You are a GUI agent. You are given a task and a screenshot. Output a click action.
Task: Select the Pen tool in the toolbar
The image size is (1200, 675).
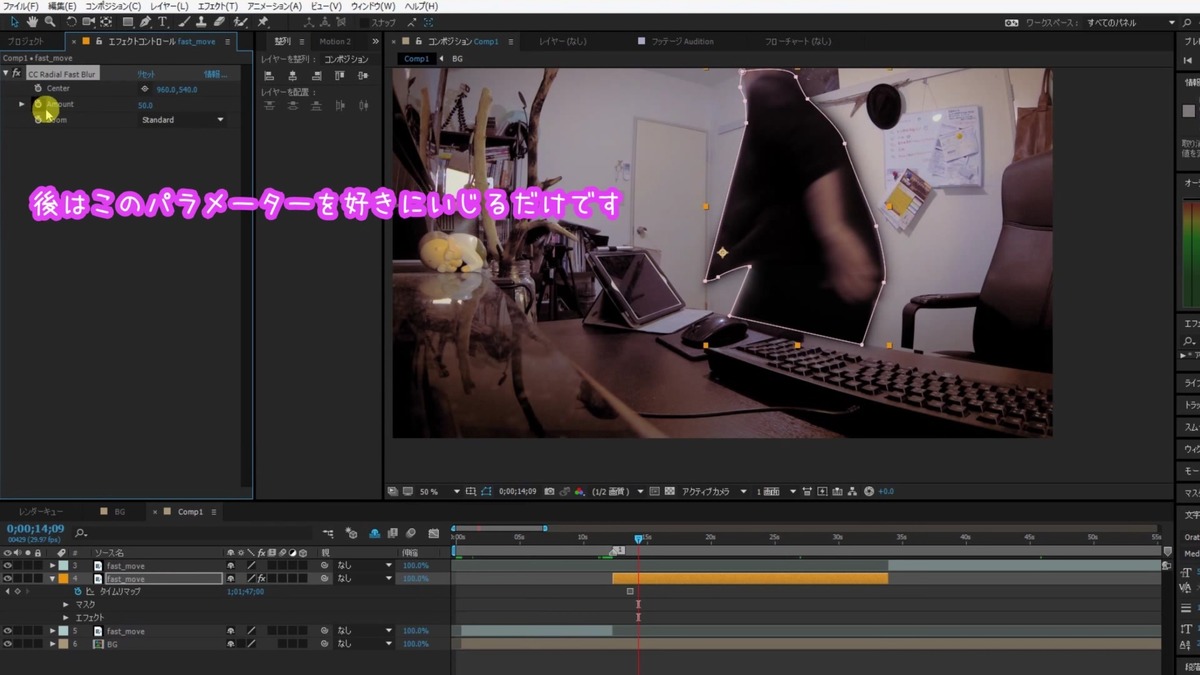coord(147,21)
